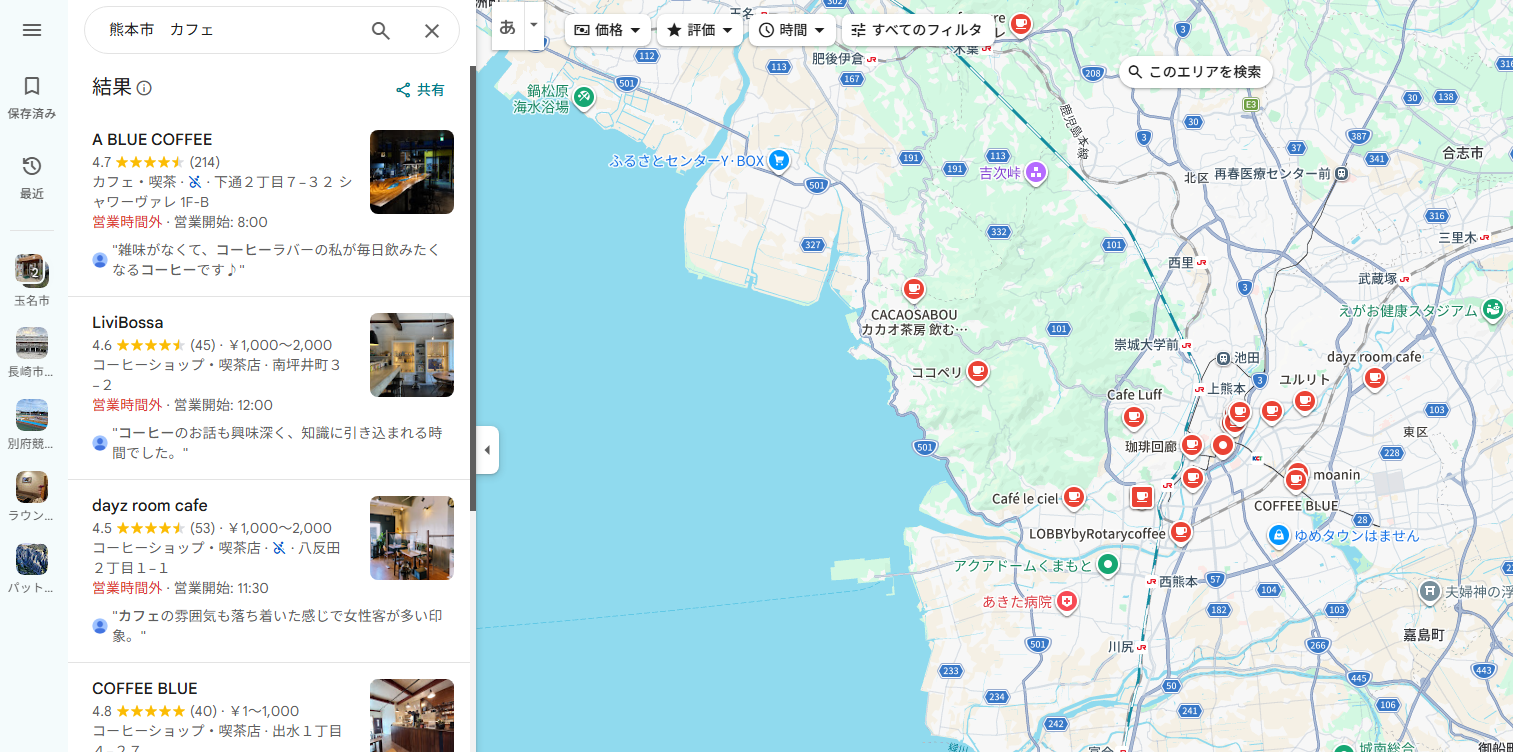Click the dayz room cafe photo thumbnail
1513x752 pixels.
[x=411, y=538]
